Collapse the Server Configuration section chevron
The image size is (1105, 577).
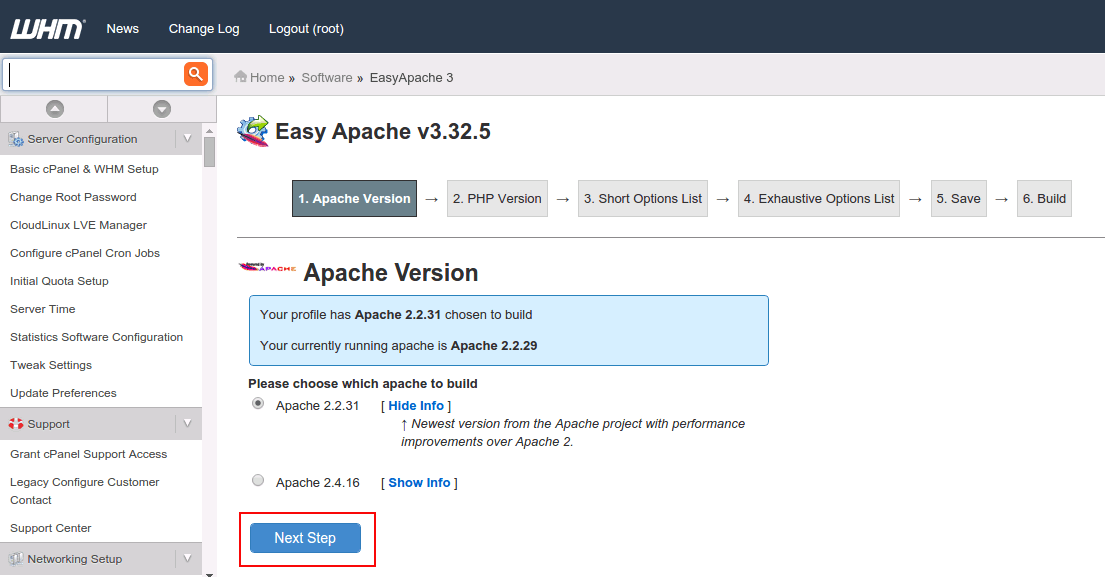click(187, 139)
